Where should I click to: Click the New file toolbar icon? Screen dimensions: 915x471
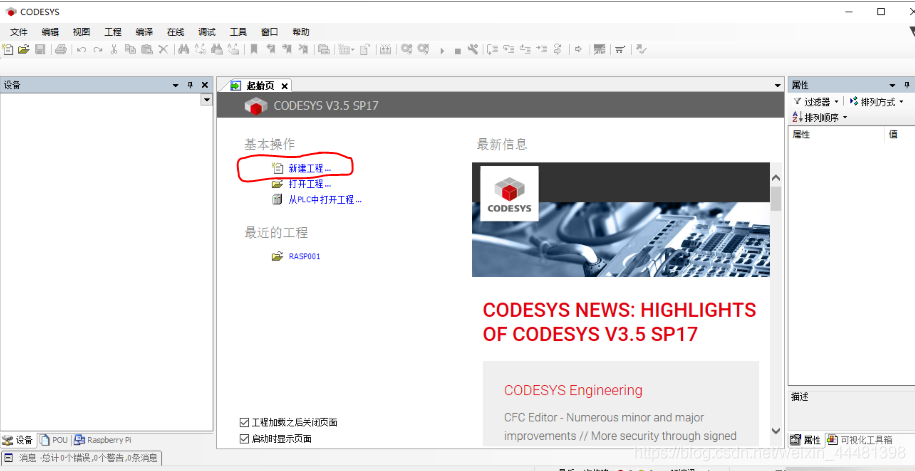(x=8, y=50)
